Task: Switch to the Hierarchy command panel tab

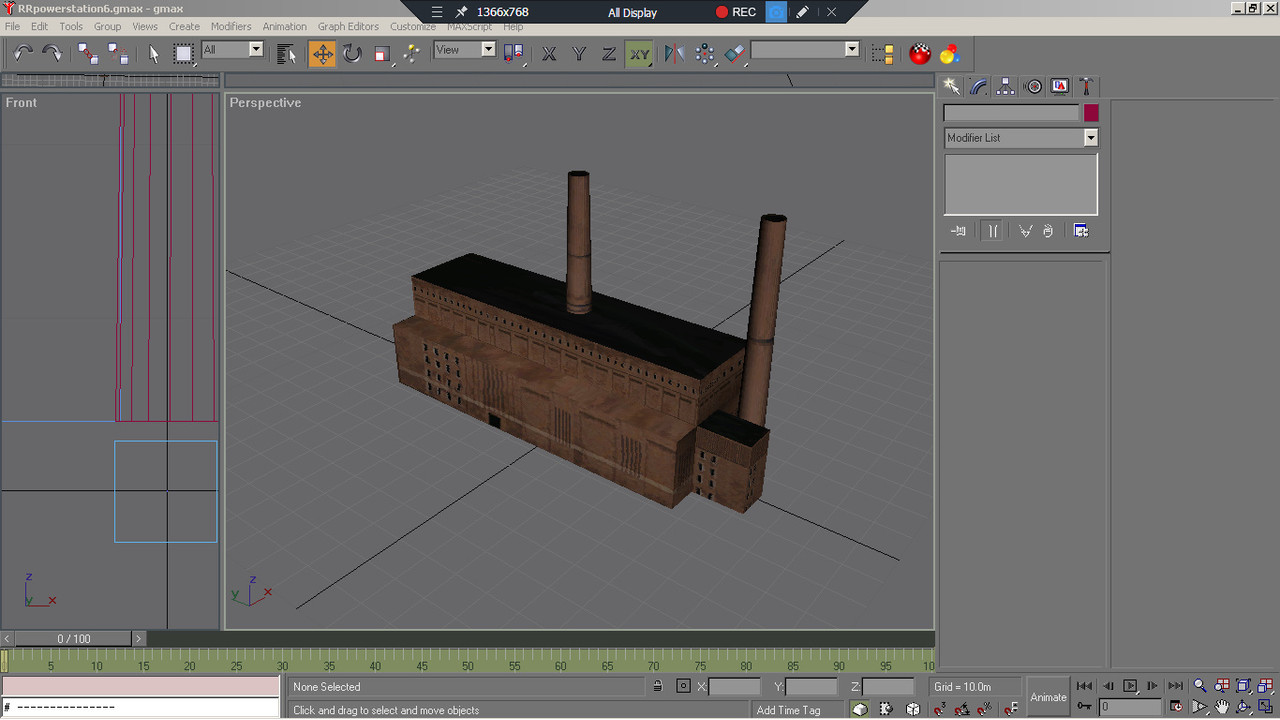Action: pyautogui.click(x=1006, y=87)
